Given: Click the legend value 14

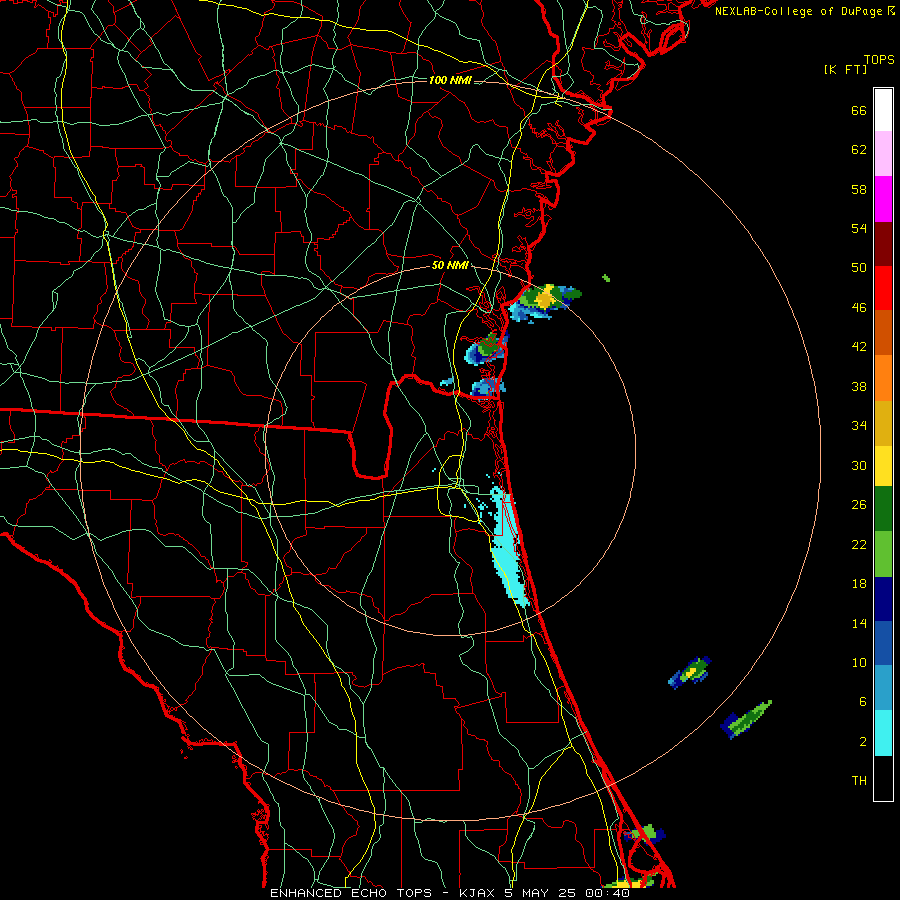Looking at the screenshot, I should click(859, 623).
